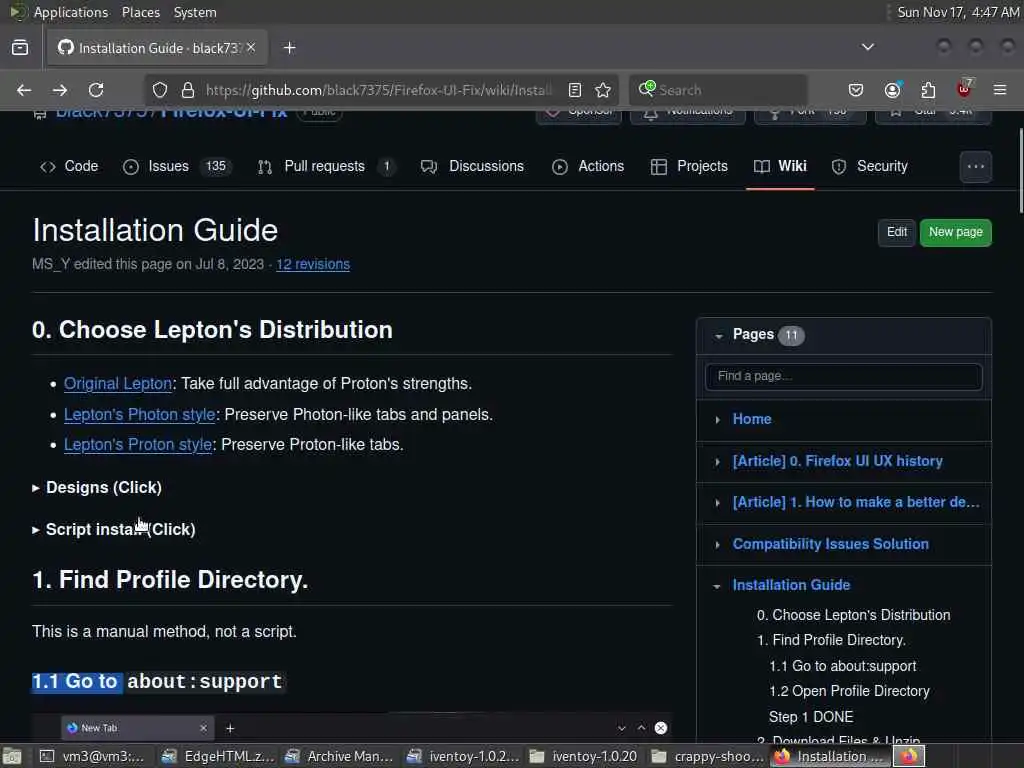Viewport: 1024px width, 768px height.
Task: Open the Projects tab
Action: coord(689,167)
